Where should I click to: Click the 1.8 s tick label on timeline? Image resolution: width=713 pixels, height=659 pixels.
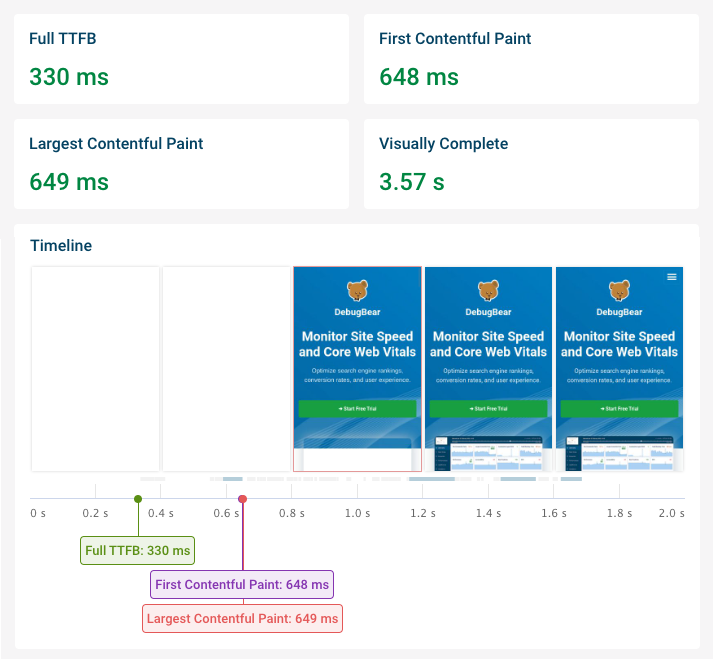pos(619,513)
